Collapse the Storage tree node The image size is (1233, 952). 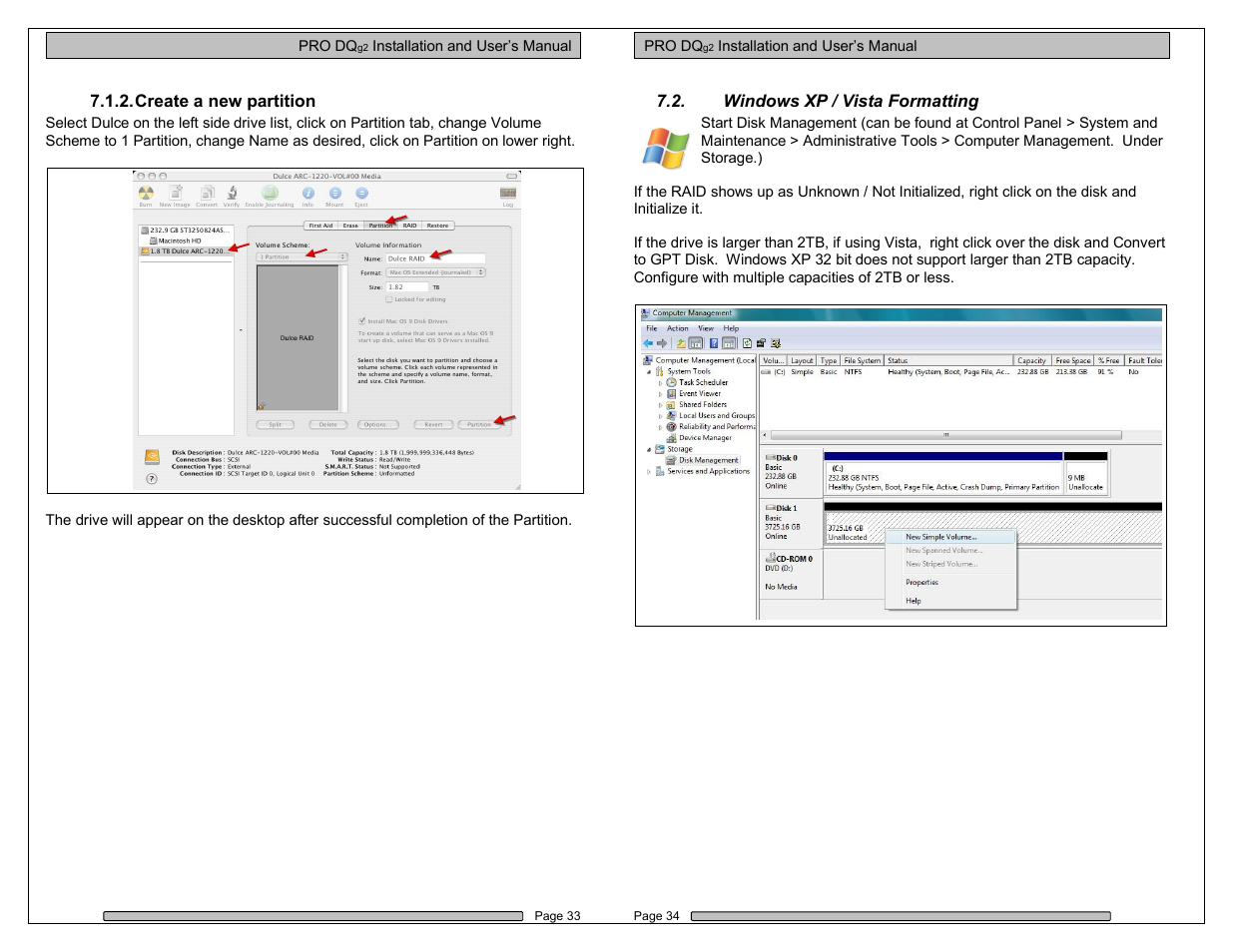coord(649,449)
